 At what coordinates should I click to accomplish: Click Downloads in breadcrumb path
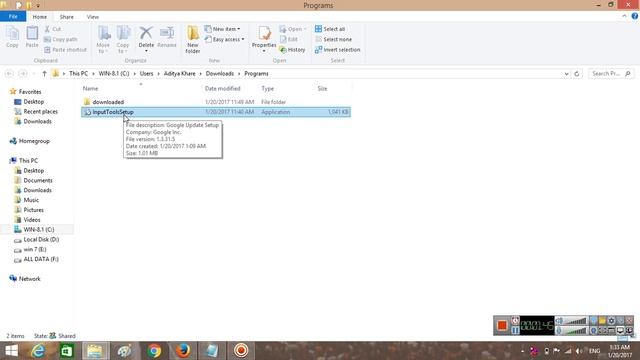220,74
